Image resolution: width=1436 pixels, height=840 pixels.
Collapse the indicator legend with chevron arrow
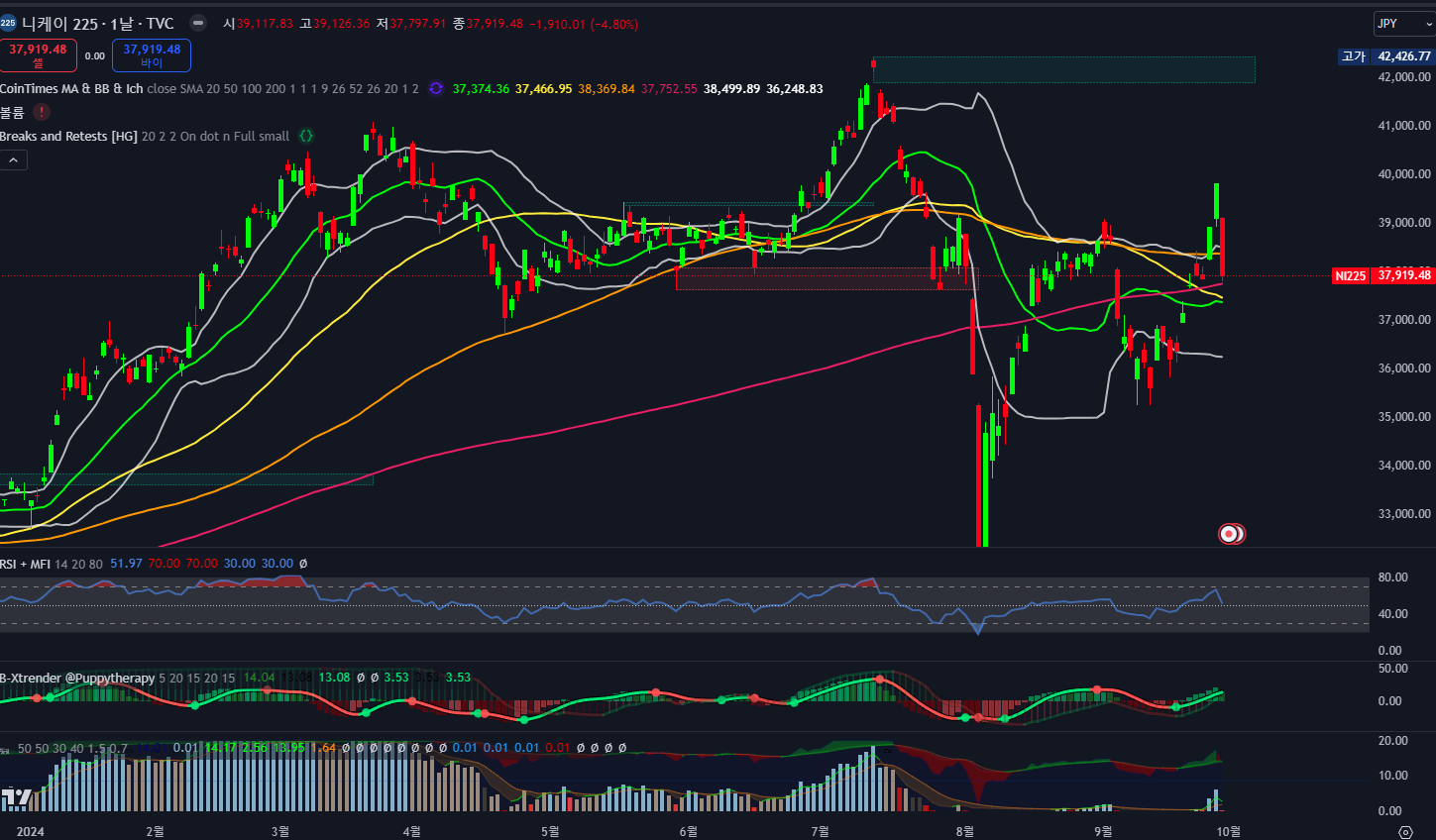tap(14, 160)
